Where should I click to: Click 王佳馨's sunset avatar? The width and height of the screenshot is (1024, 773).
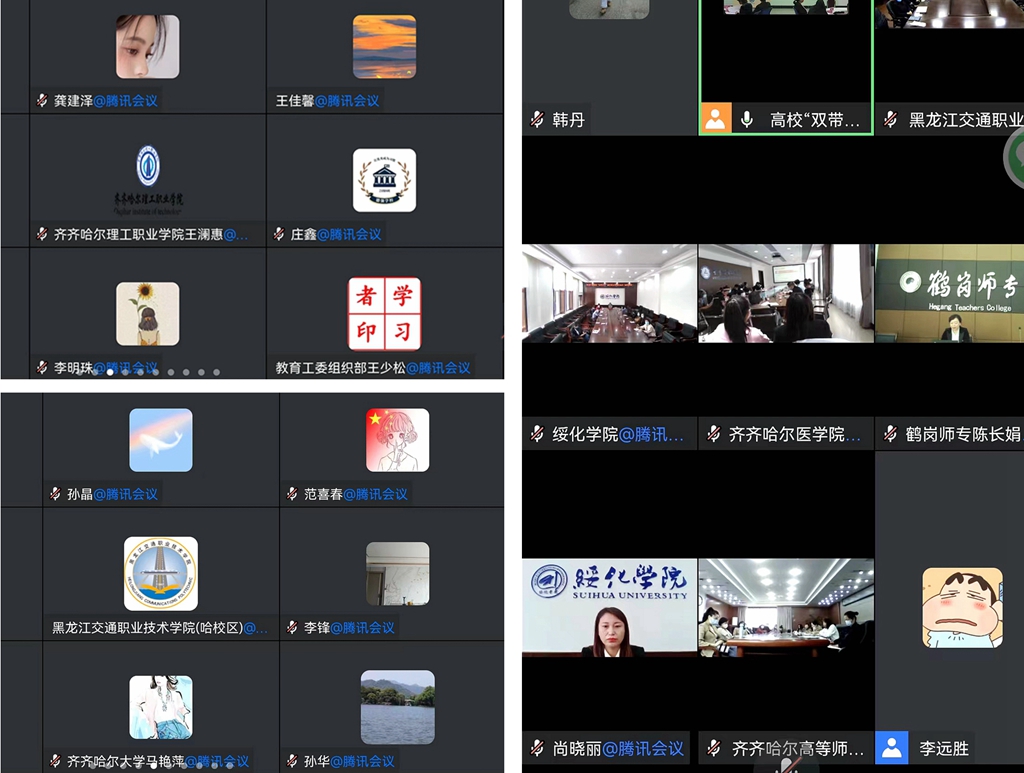384,46
